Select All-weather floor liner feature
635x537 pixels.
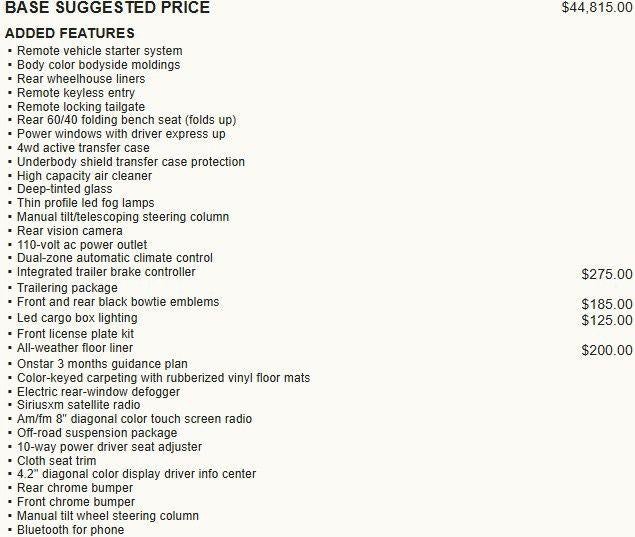(x=75, y=348)
